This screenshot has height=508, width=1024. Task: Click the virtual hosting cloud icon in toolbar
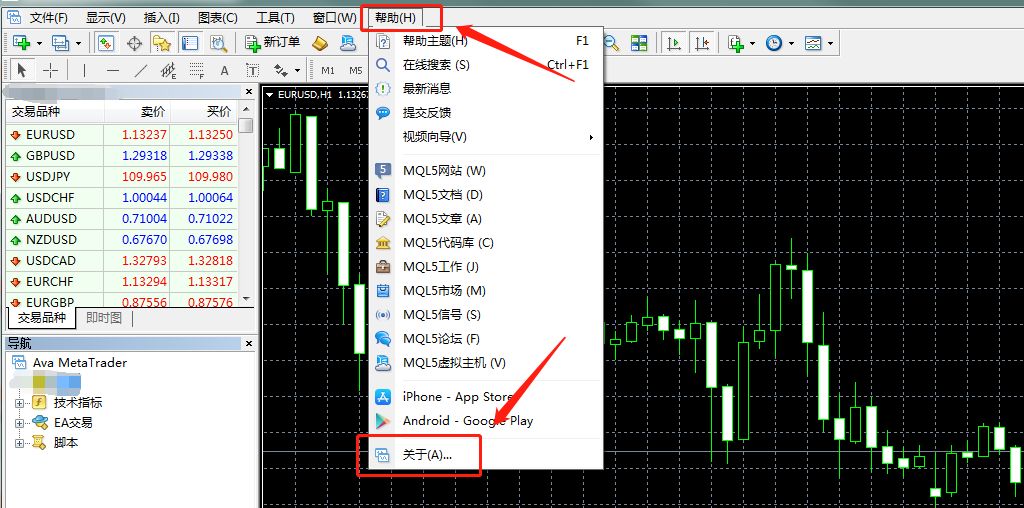pyautogui.click(x=347, y=43)
